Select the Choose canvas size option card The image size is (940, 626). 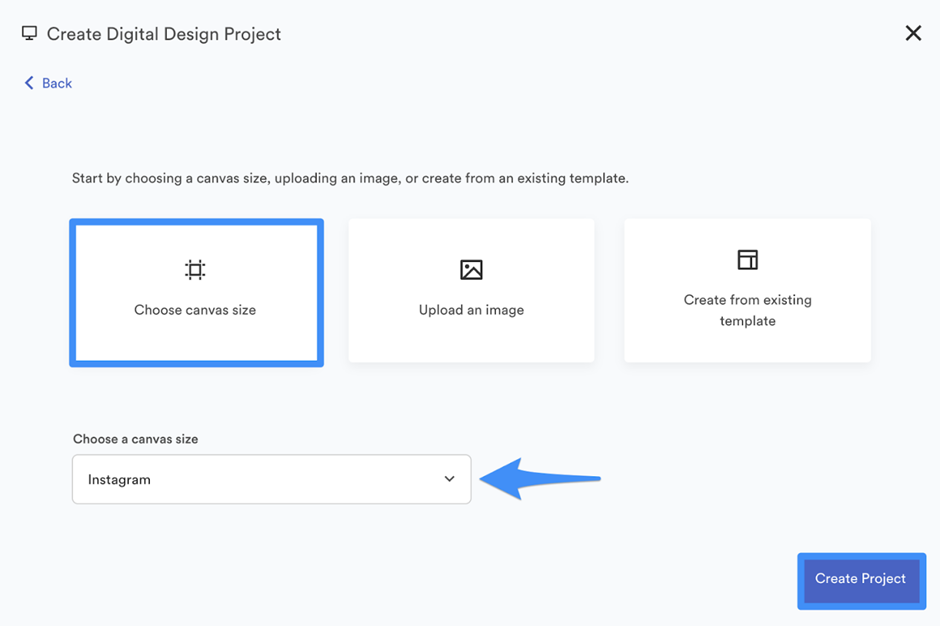[197, 293]
